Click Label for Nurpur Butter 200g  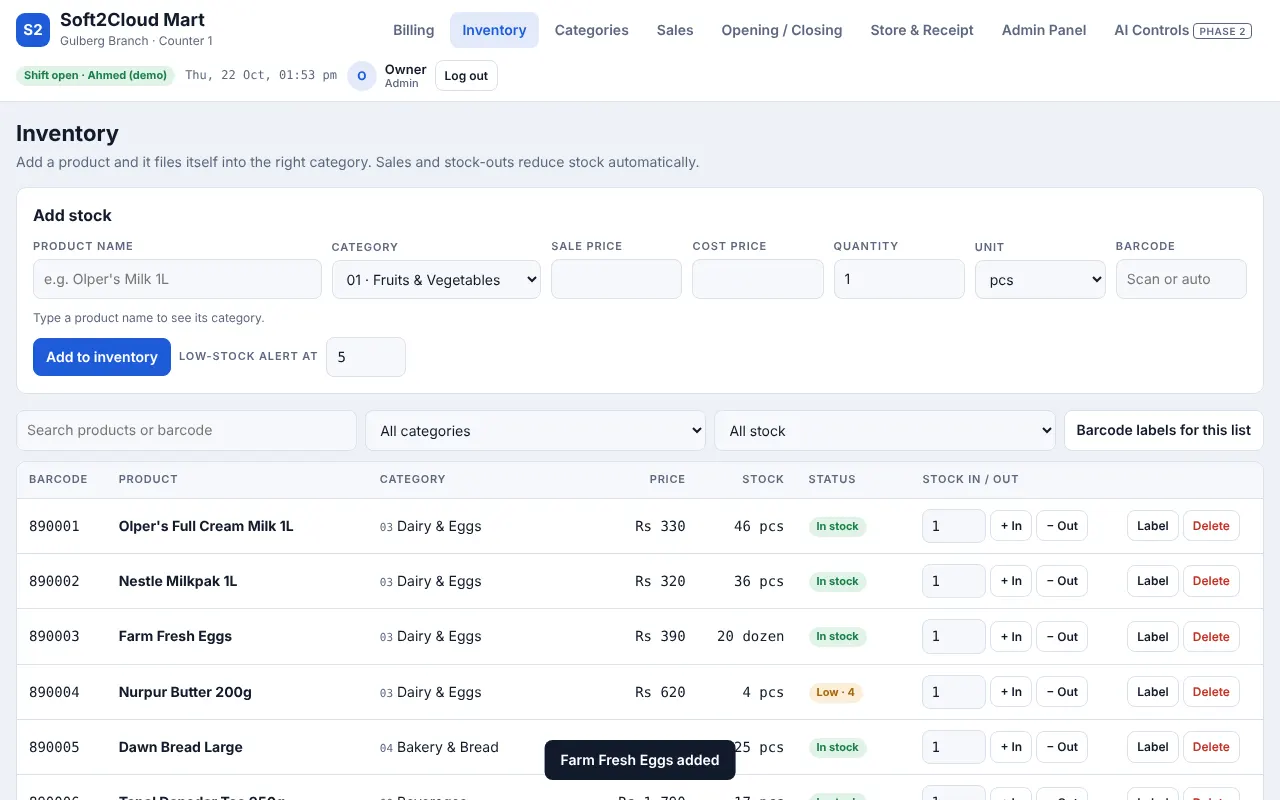click(1153, 692)
